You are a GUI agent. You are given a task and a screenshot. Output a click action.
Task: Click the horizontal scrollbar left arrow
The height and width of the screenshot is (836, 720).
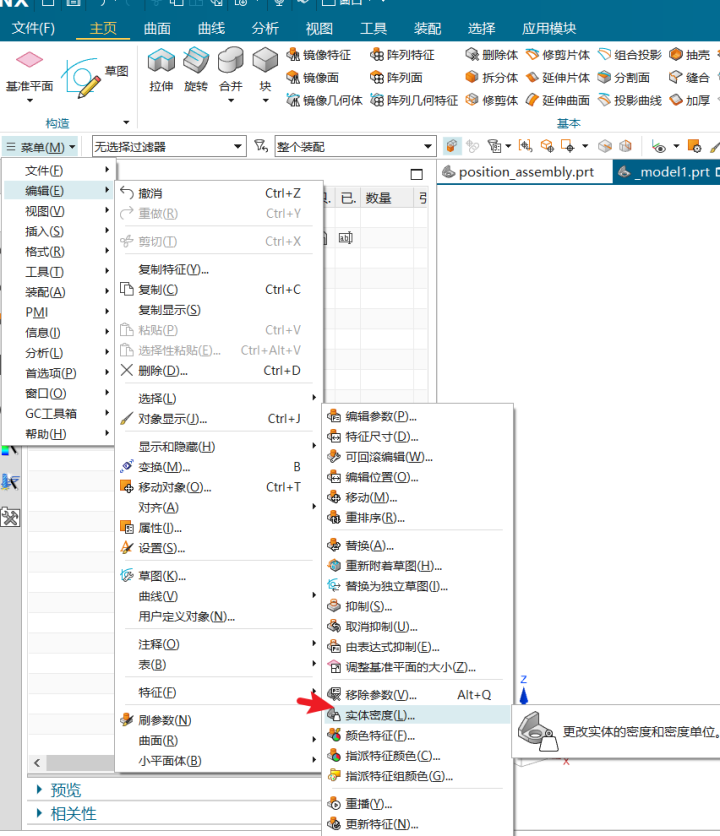[x=37, y=763]
